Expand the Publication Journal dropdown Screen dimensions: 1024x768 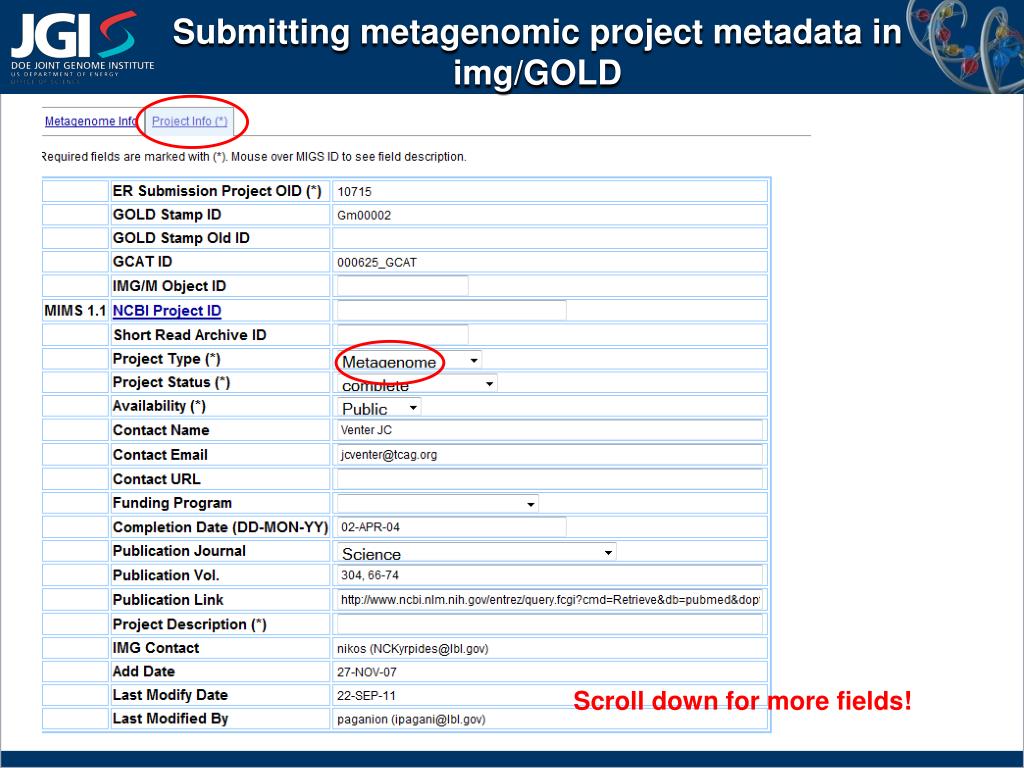pos(476,553)
